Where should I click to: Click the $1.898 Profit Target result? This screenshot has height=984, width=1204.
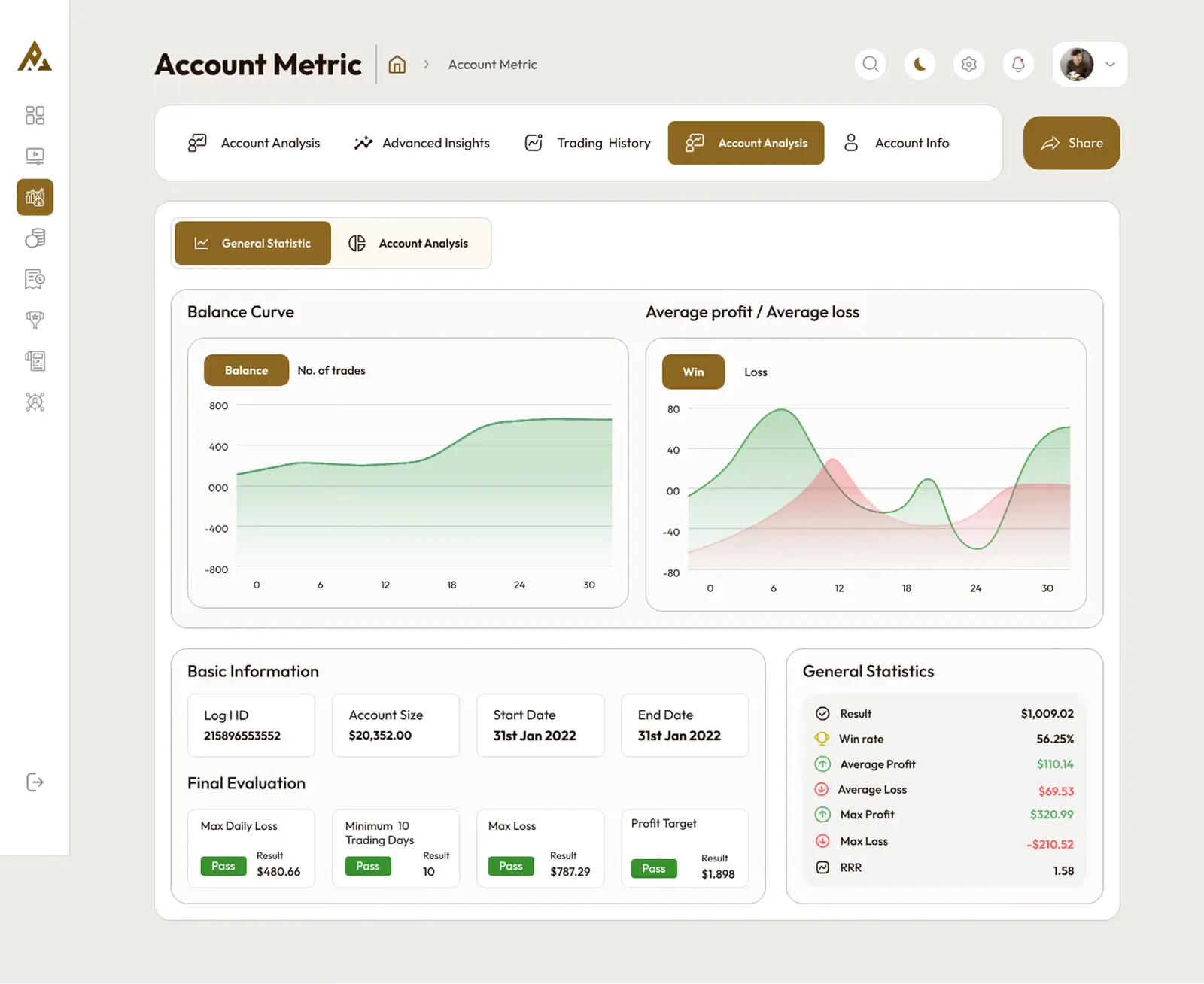(x=718, y=874)
